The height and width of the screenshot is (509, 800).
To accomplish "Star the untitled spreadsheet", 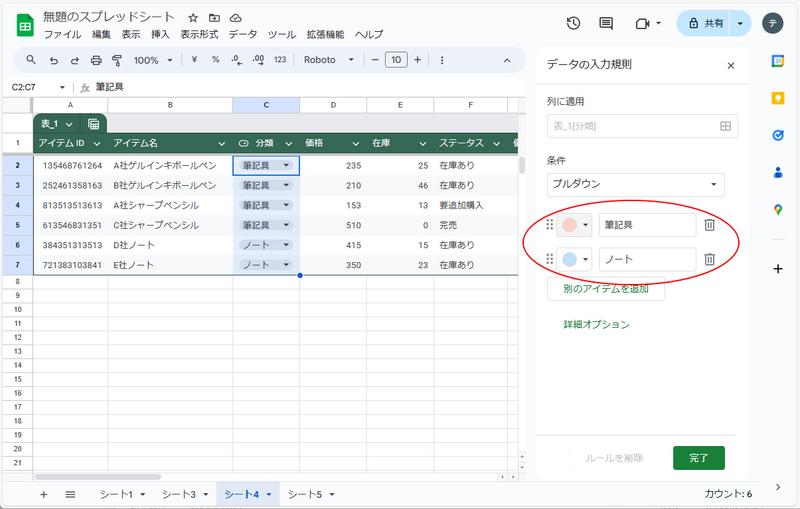I will click(x=193, y=18).
